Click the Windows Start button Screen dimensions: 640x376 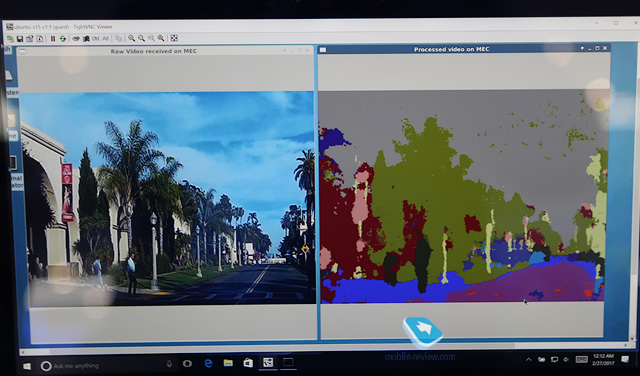[x=27, y=366]
